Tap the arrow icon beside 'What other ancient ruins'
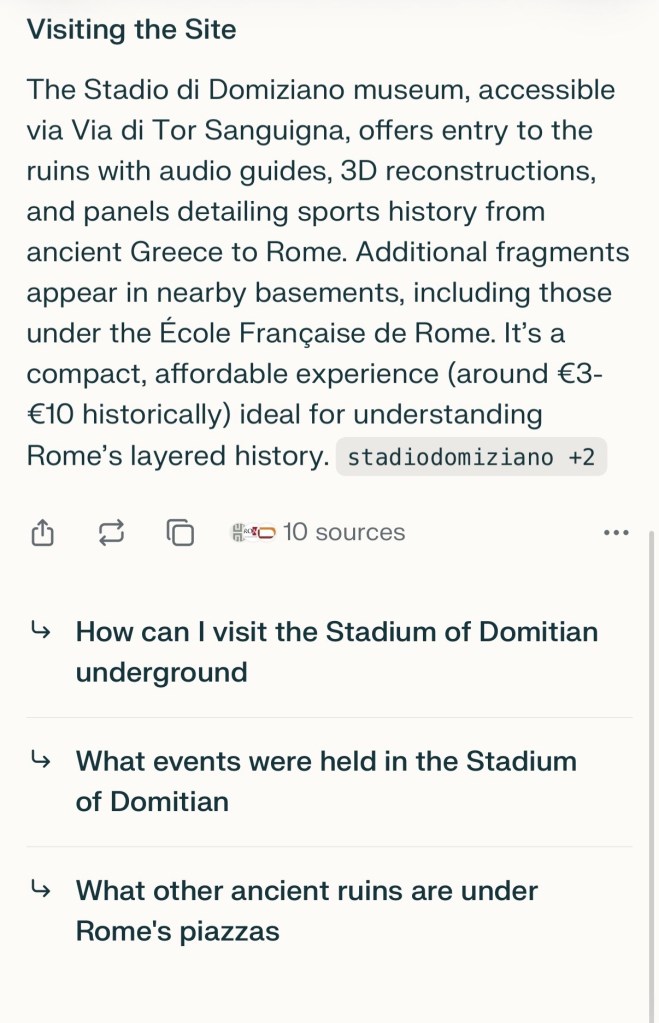This screenshot has width=659, height=1023. coord(41,889)
